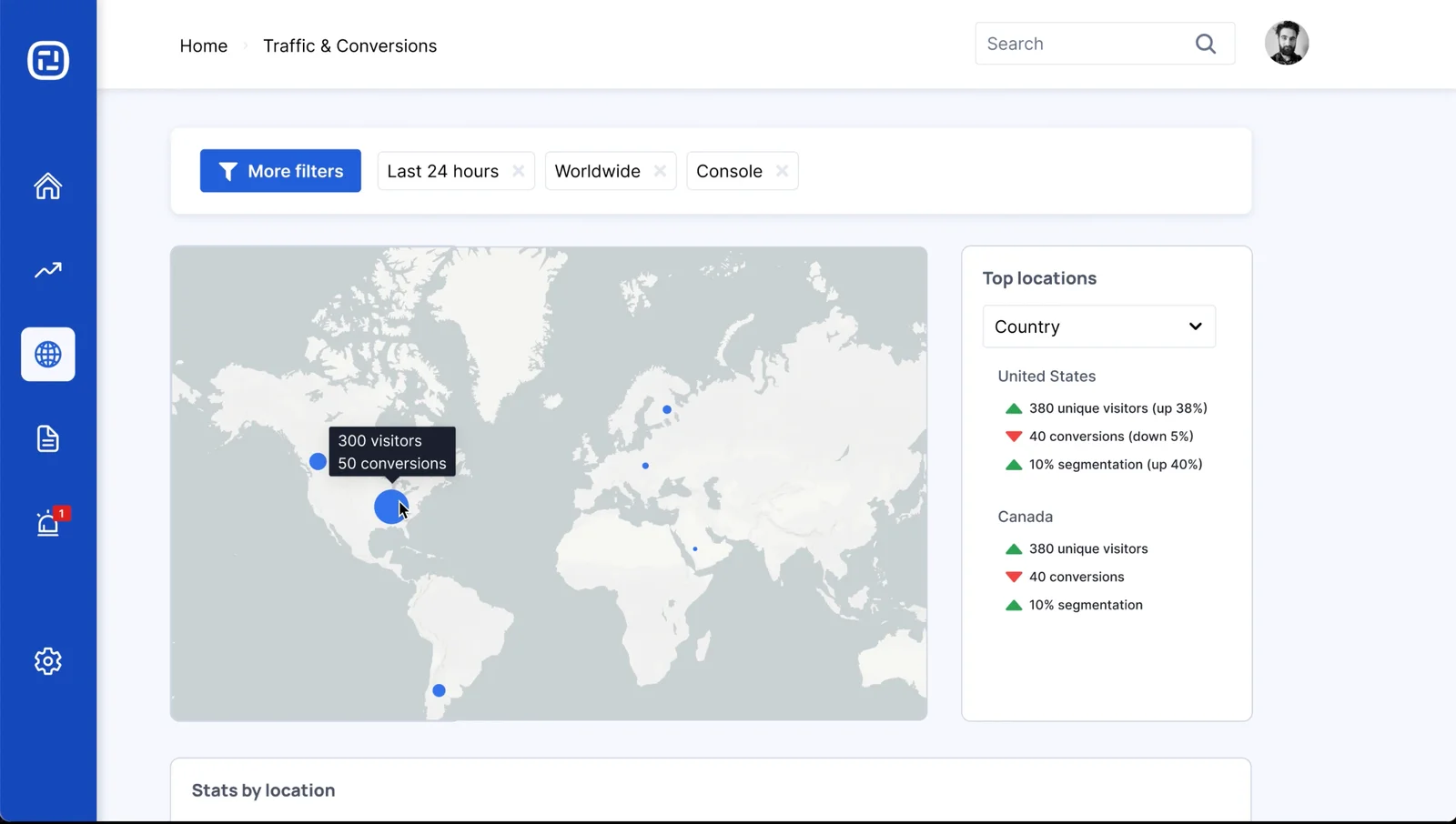Click the Stats by location heading

(263, 790)
